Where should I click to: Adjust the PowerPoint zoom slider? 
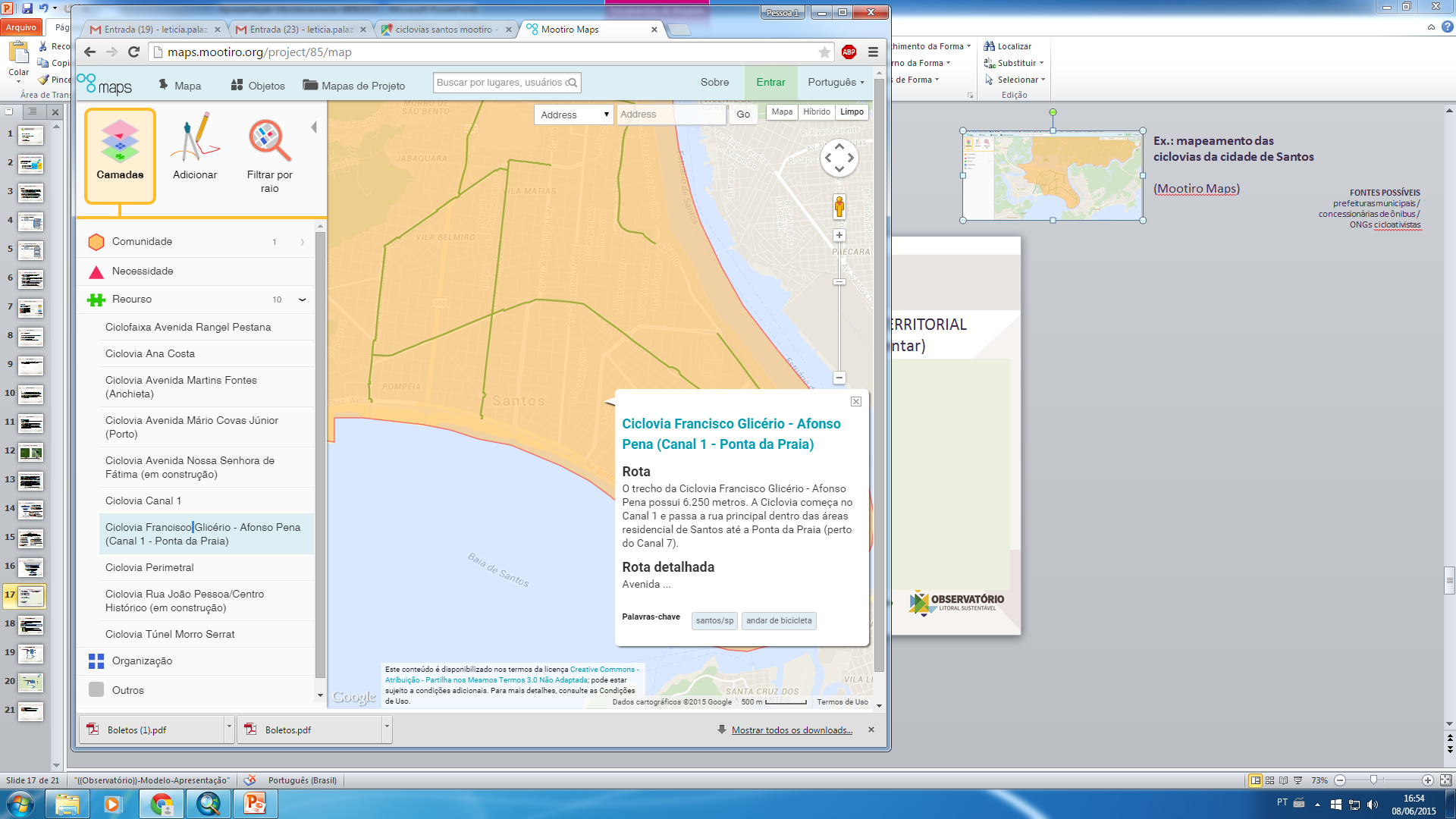point(1373,780)
